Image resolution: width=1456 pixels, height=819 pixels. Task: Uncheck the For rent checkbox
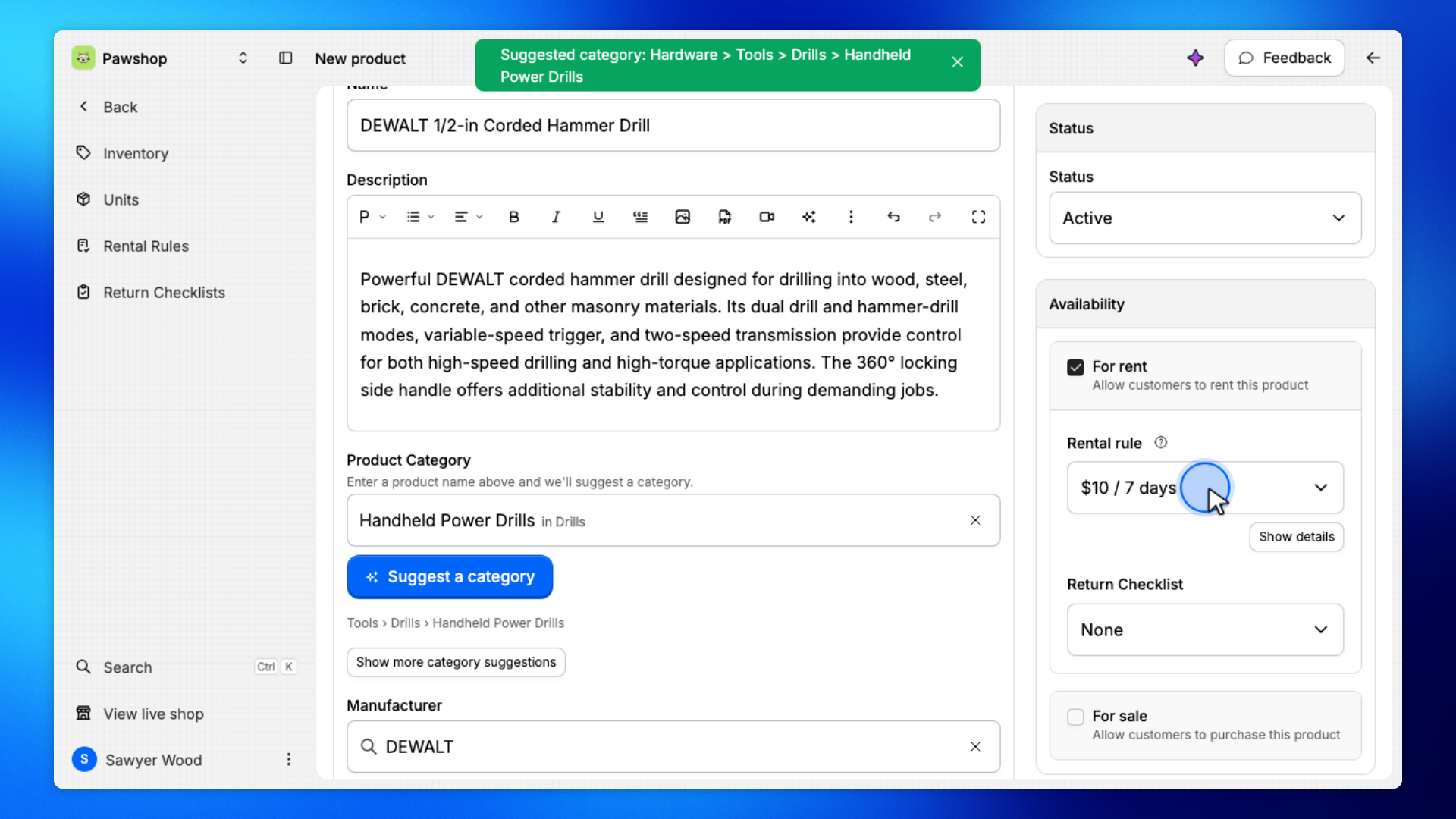1075,368
